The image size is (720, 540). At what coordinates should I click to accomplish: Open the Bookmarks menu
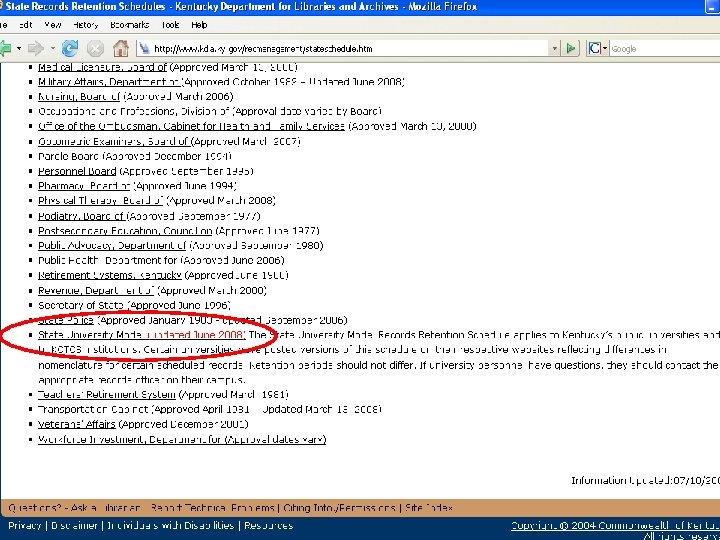coord(129,25)
